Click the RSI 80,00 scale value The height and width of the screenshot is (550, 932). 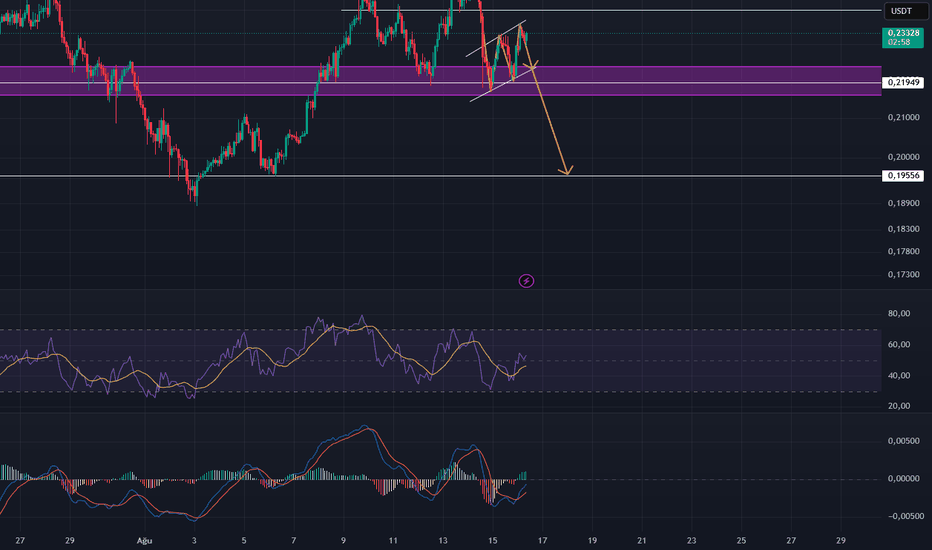coord(899,313)
